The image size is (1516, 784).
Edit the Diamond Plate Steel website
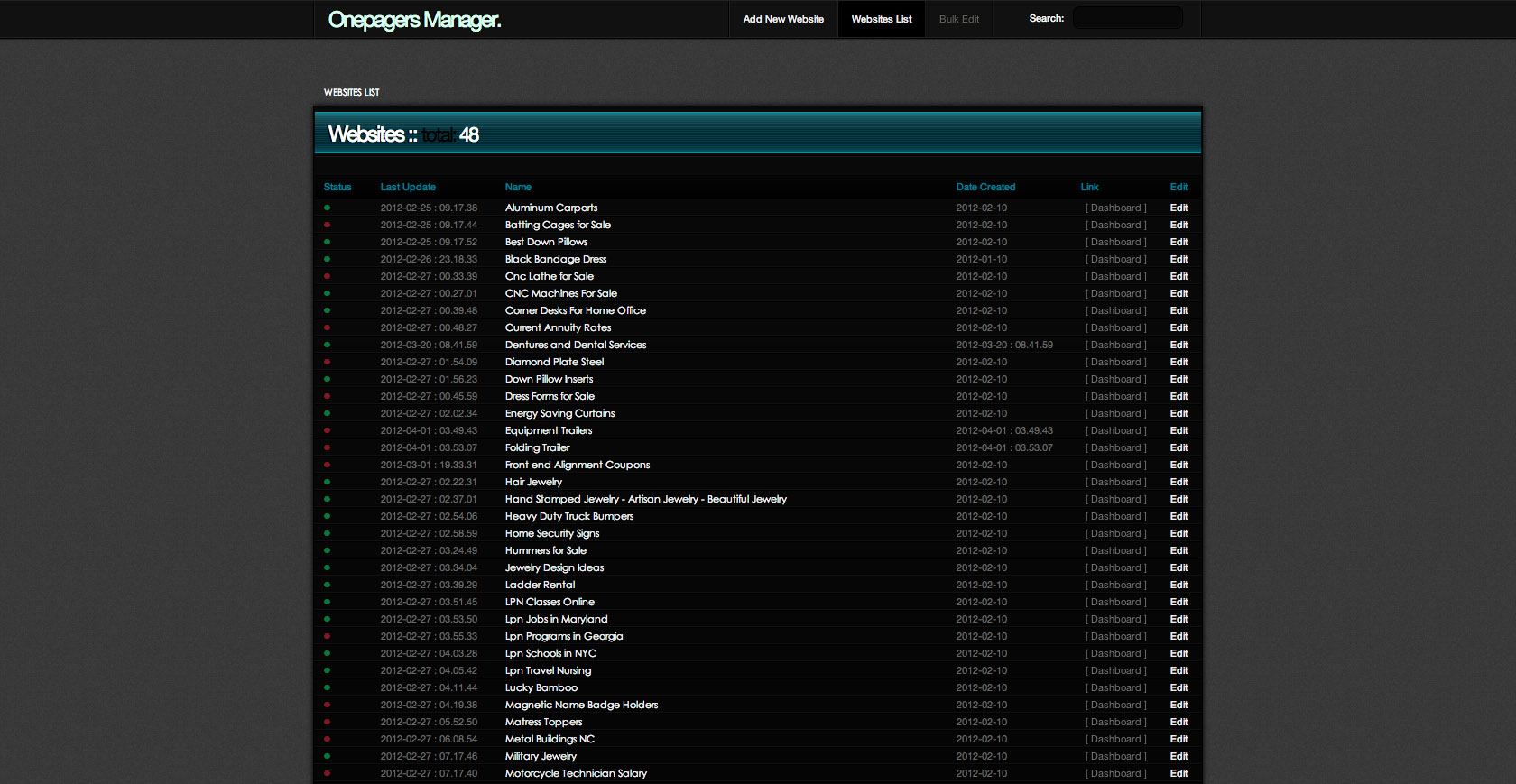[x=1179, y=362]
